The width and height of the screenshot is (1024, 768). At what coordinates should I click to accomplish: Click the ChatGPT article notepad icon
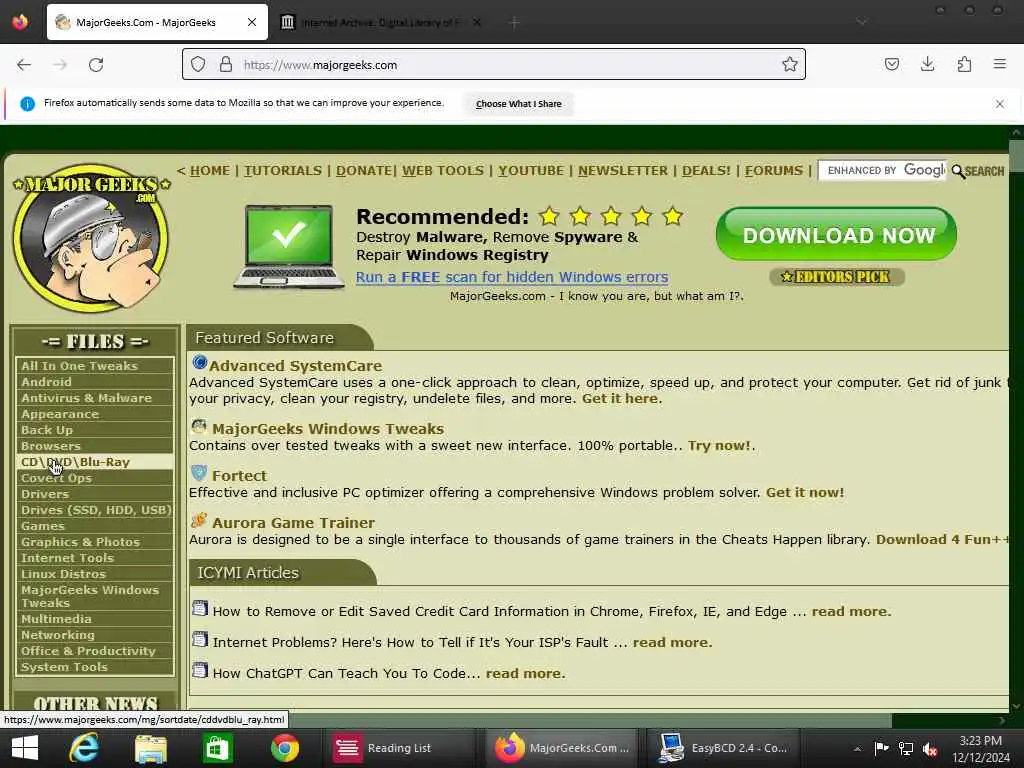(200, 671)
